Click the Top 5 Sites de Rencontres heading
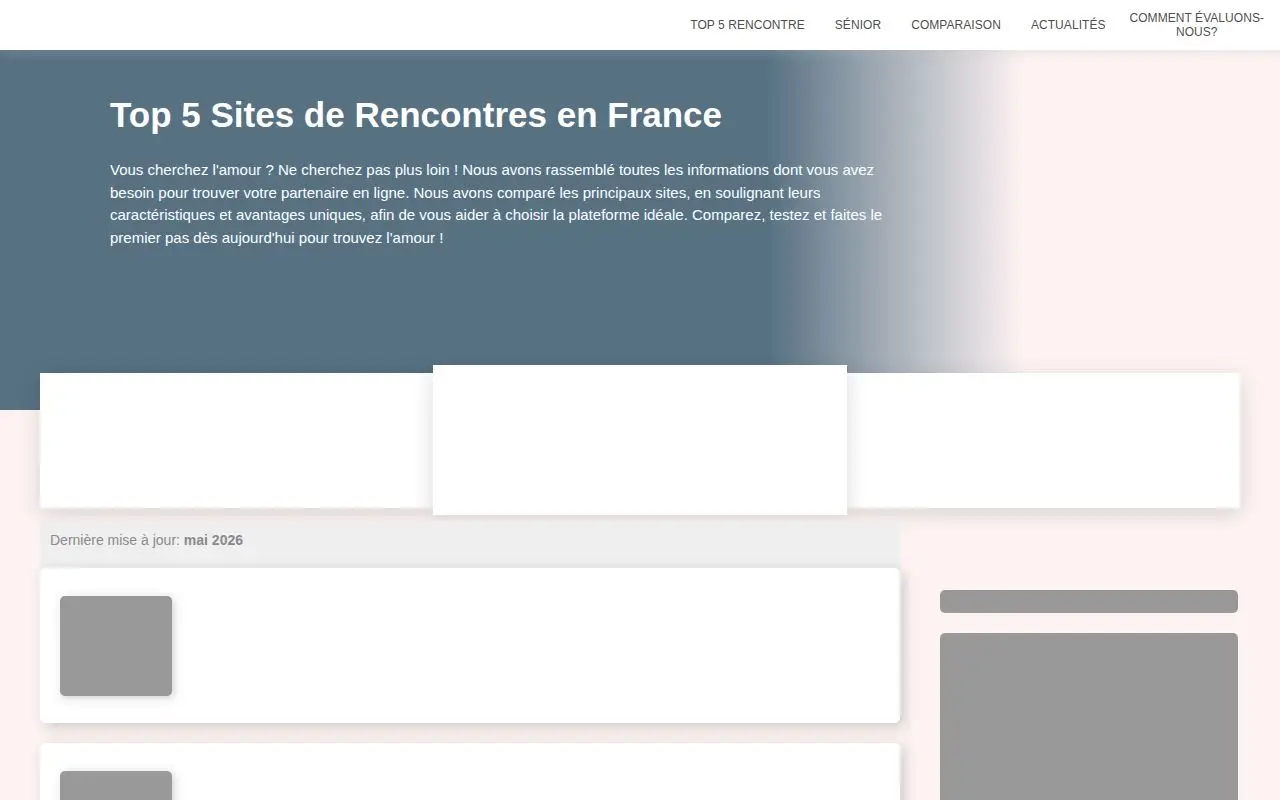The image size is (1280, 800). point(416,115)
